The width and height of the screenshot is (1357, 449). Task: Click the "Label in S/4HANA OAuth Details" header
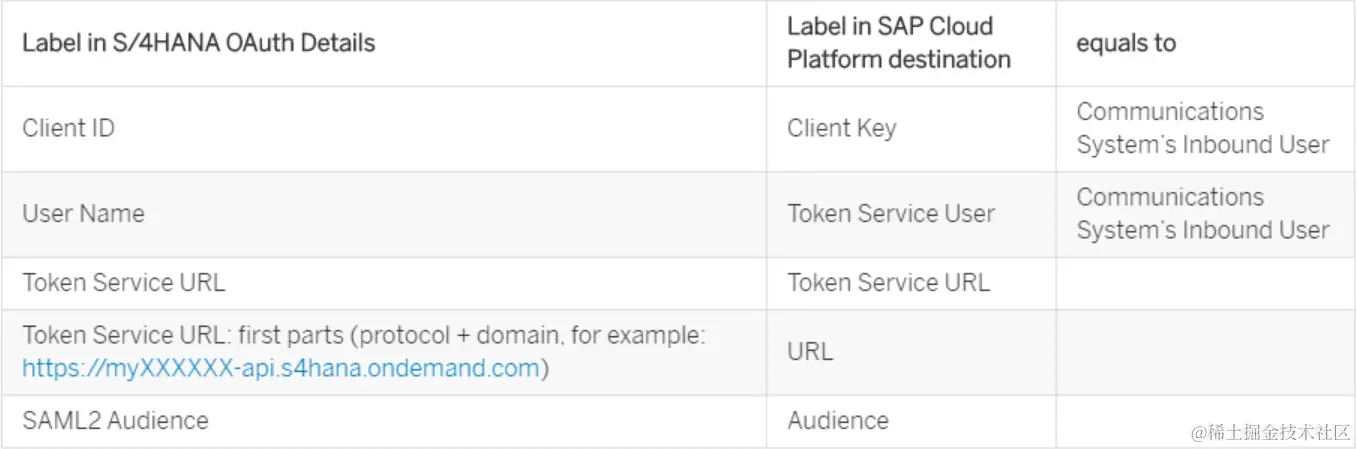pyautogui.click(x=199, y=43)
